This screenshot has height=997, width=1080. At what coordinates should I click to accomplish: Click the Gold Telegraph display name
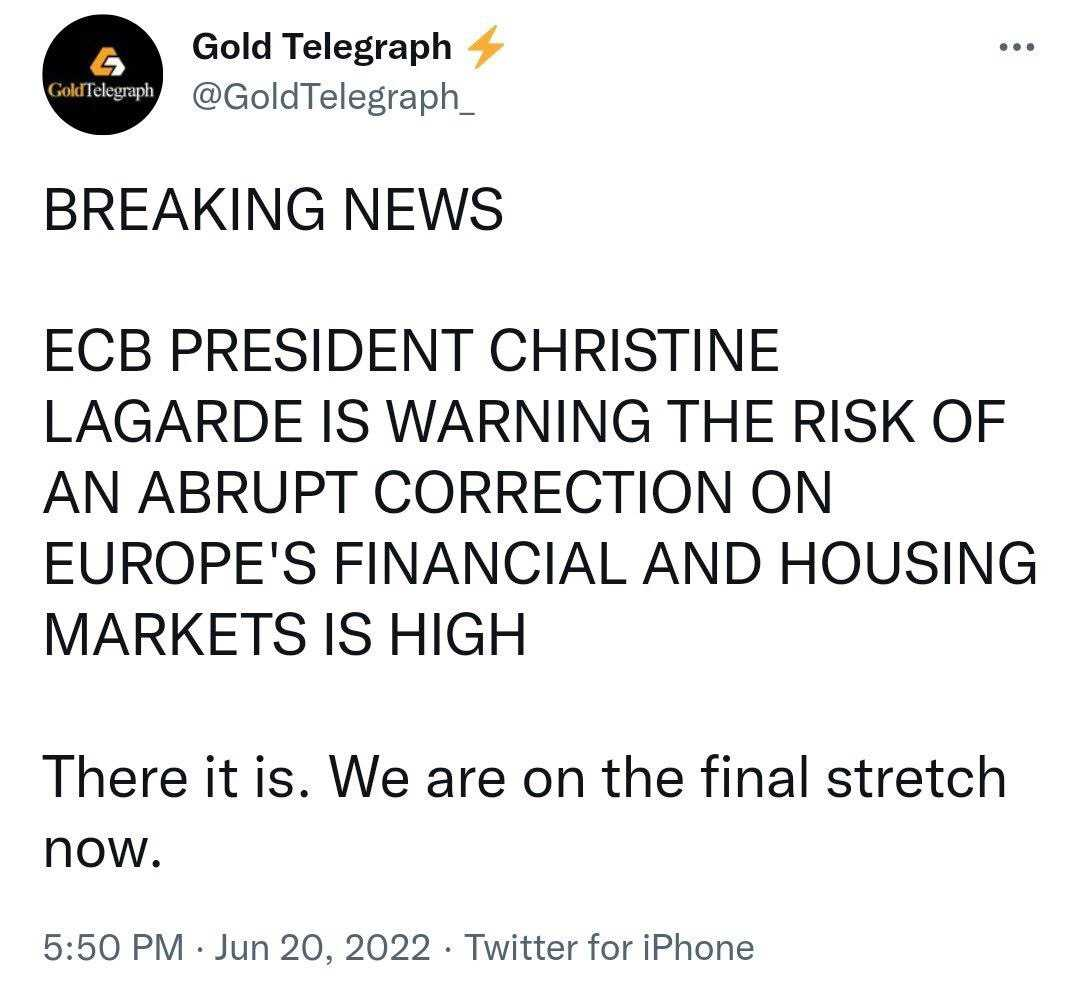tap(322, 47)
